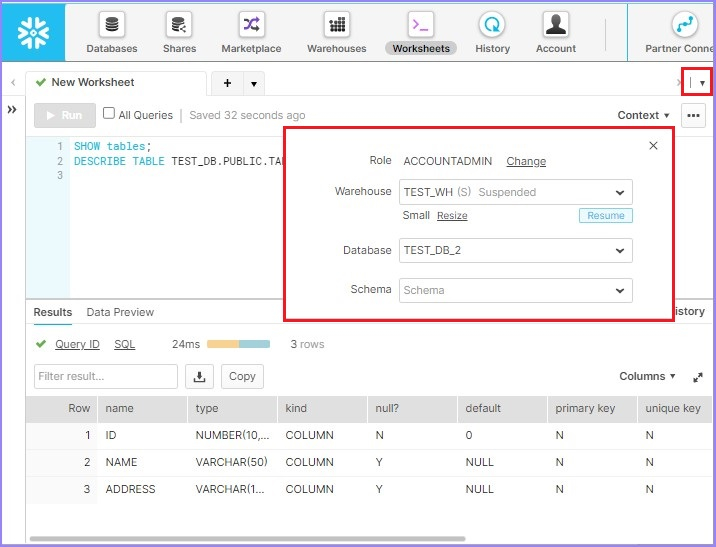Click the primary key column header
The height and width of the screenshot is (547, 716).
[592, 409]
